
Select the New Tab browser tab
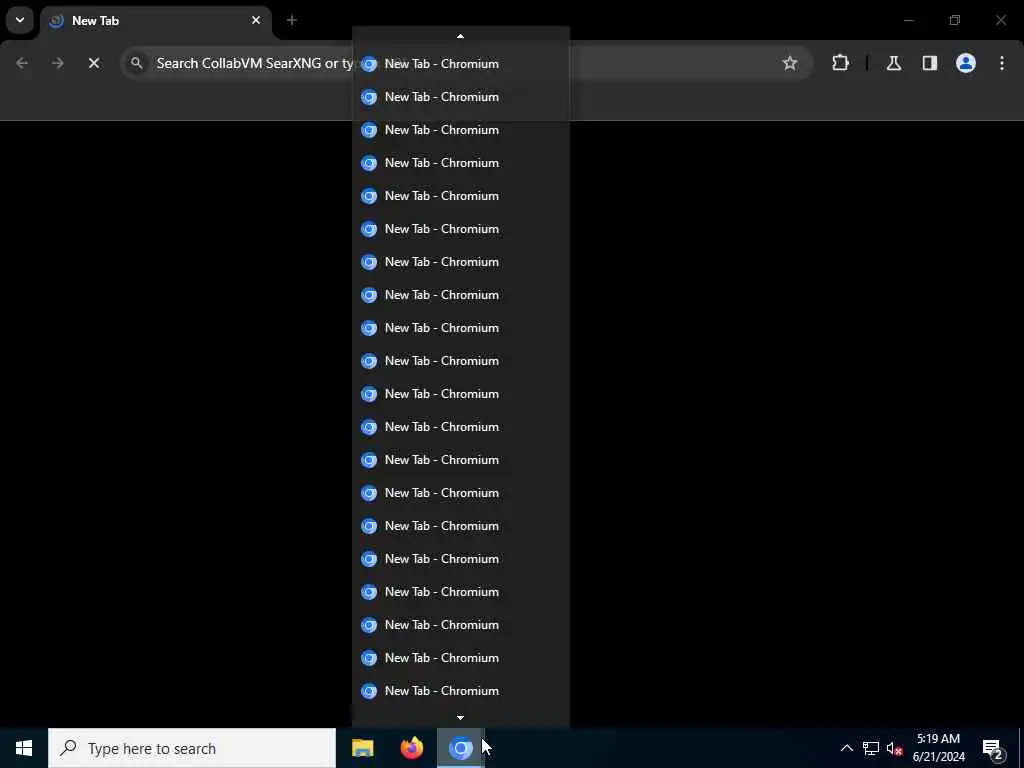[155, 21]
